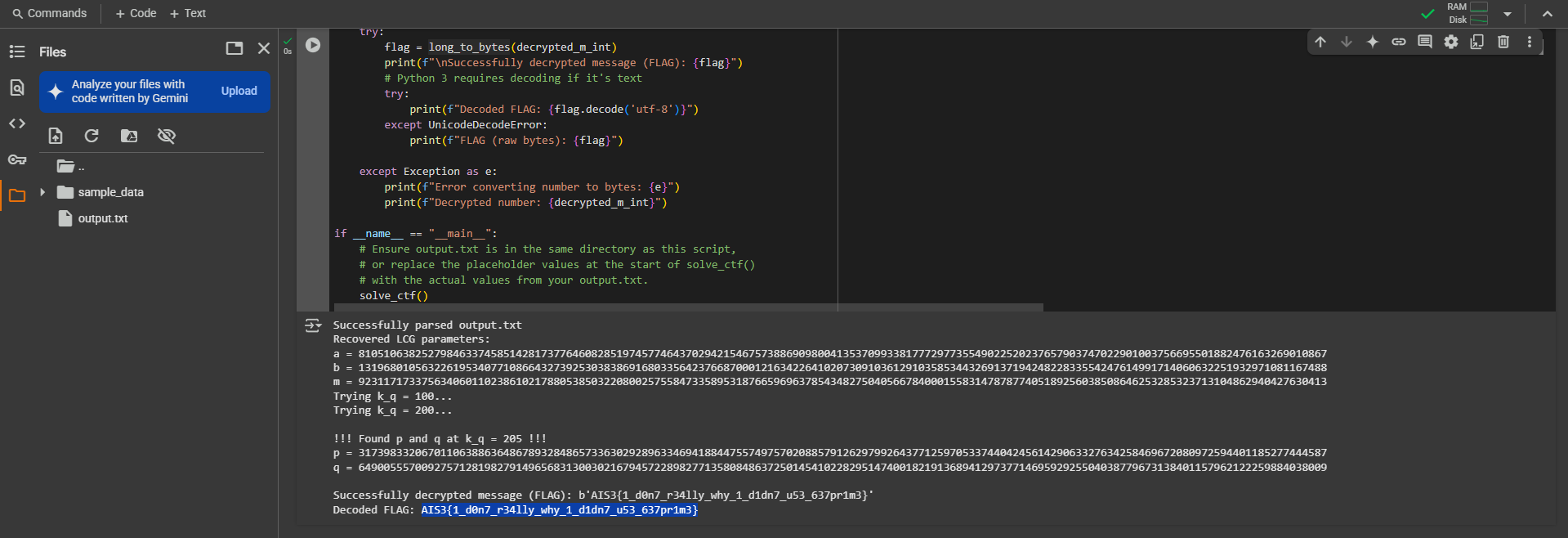
Task: Mount Google Drive in file browser
Action: tap(129, 136)
